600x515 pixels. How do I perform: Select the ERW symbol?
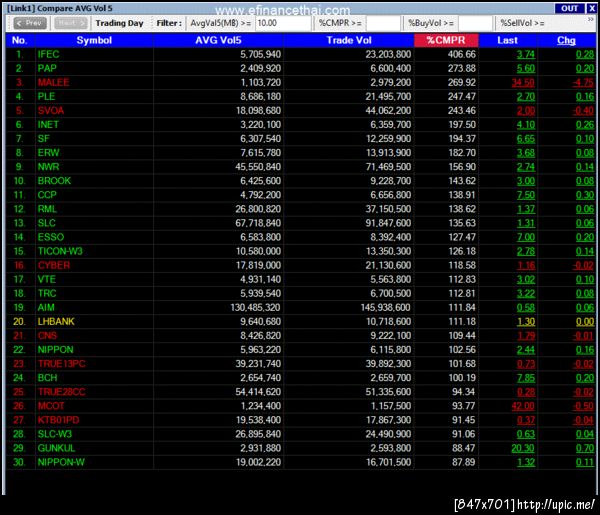coord(48,153)
